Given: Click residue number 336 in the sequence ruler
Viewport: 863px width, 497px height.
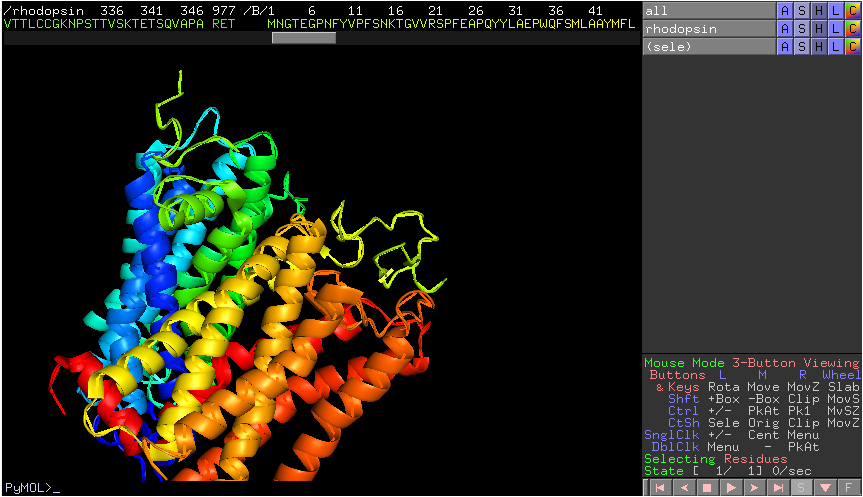Looking at the screenshot, I should 112,11.
